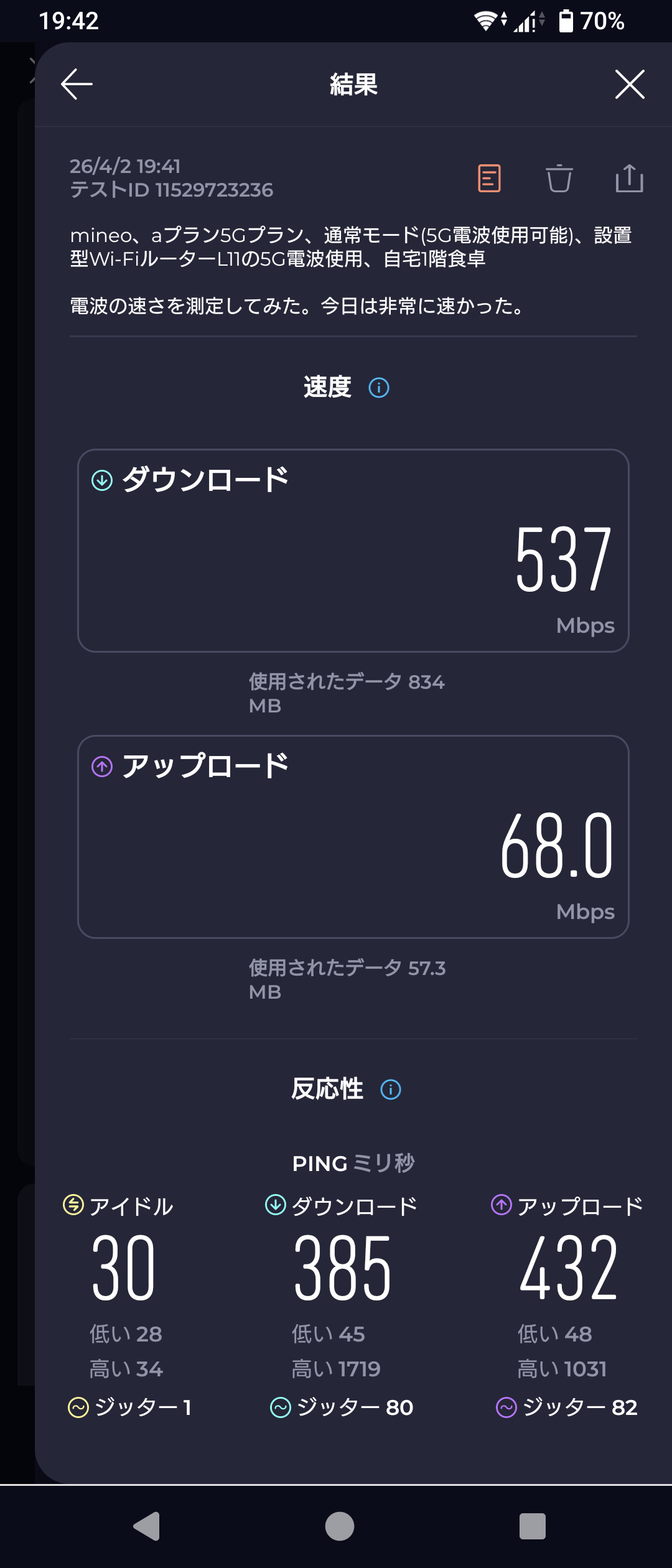The width and height of the screenshot is (672, 1568).
Task: Delete this result via trash icon
Action: coord(559,179)
